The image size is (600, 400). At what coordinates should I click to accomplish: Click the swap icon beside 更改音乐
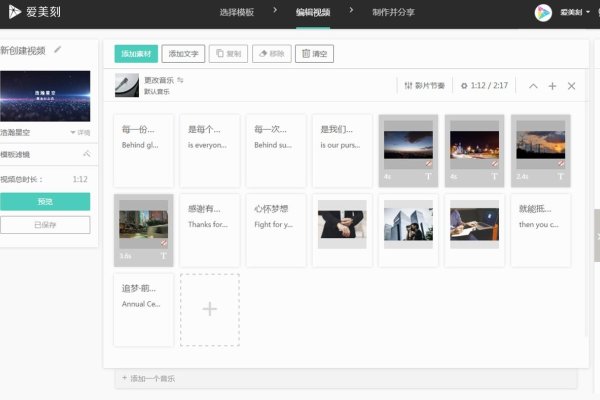(180, 80)
